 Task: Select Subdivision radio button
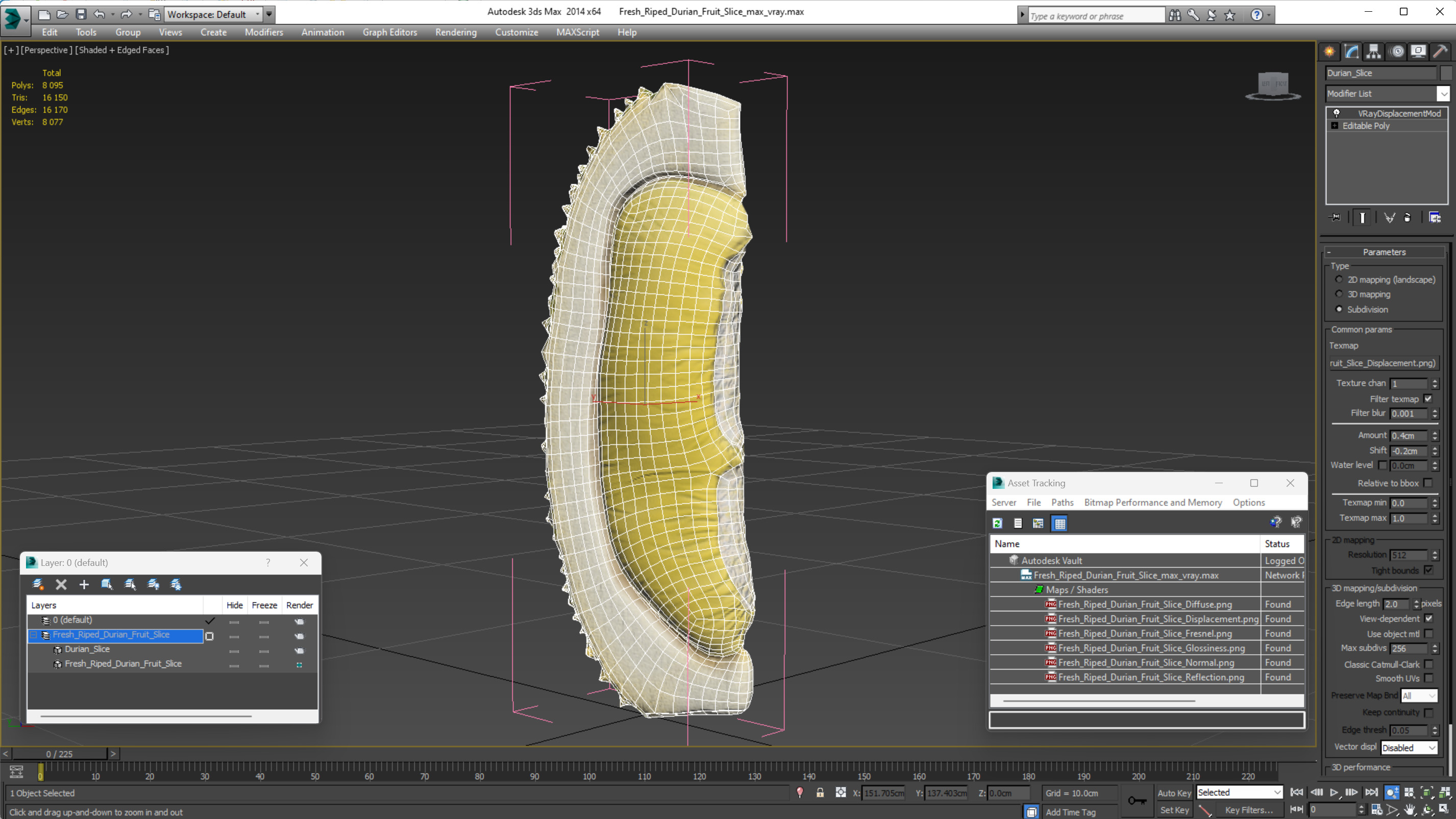pos(1339,309)
